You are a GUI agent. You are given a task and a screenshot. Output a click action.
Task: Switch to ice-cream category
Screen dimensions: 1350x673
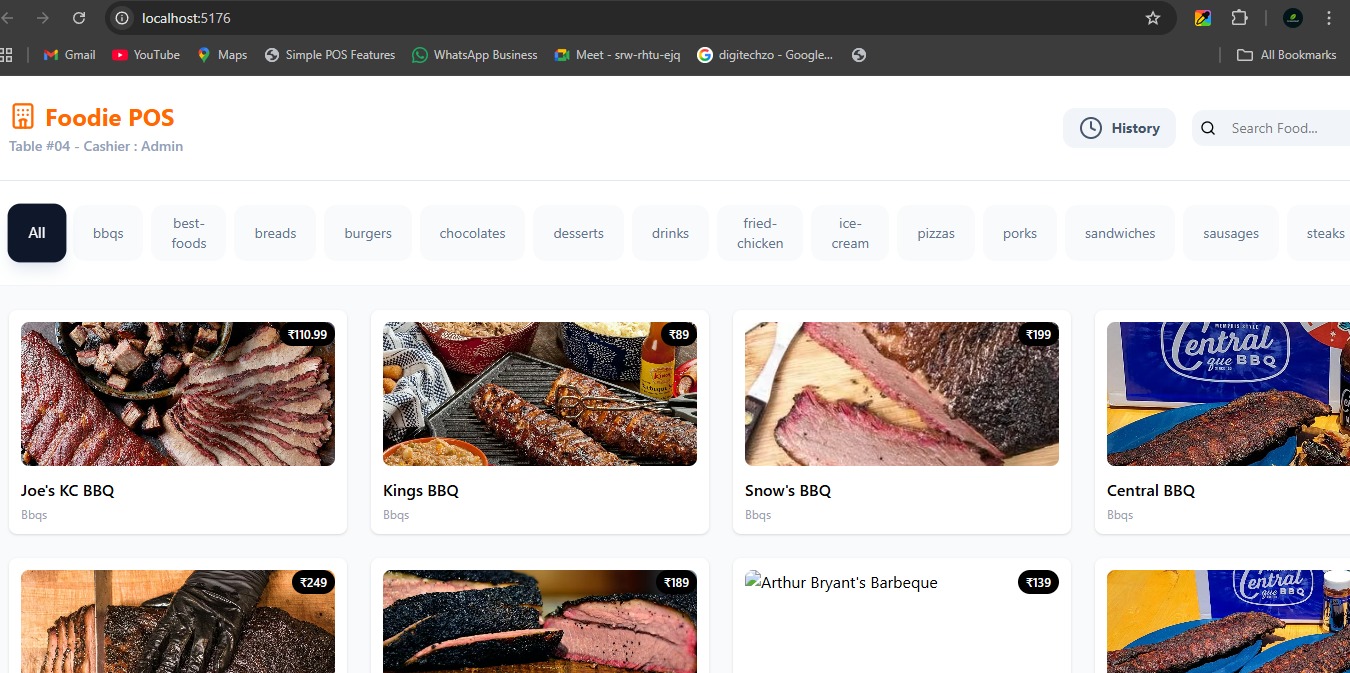point(850,233)
